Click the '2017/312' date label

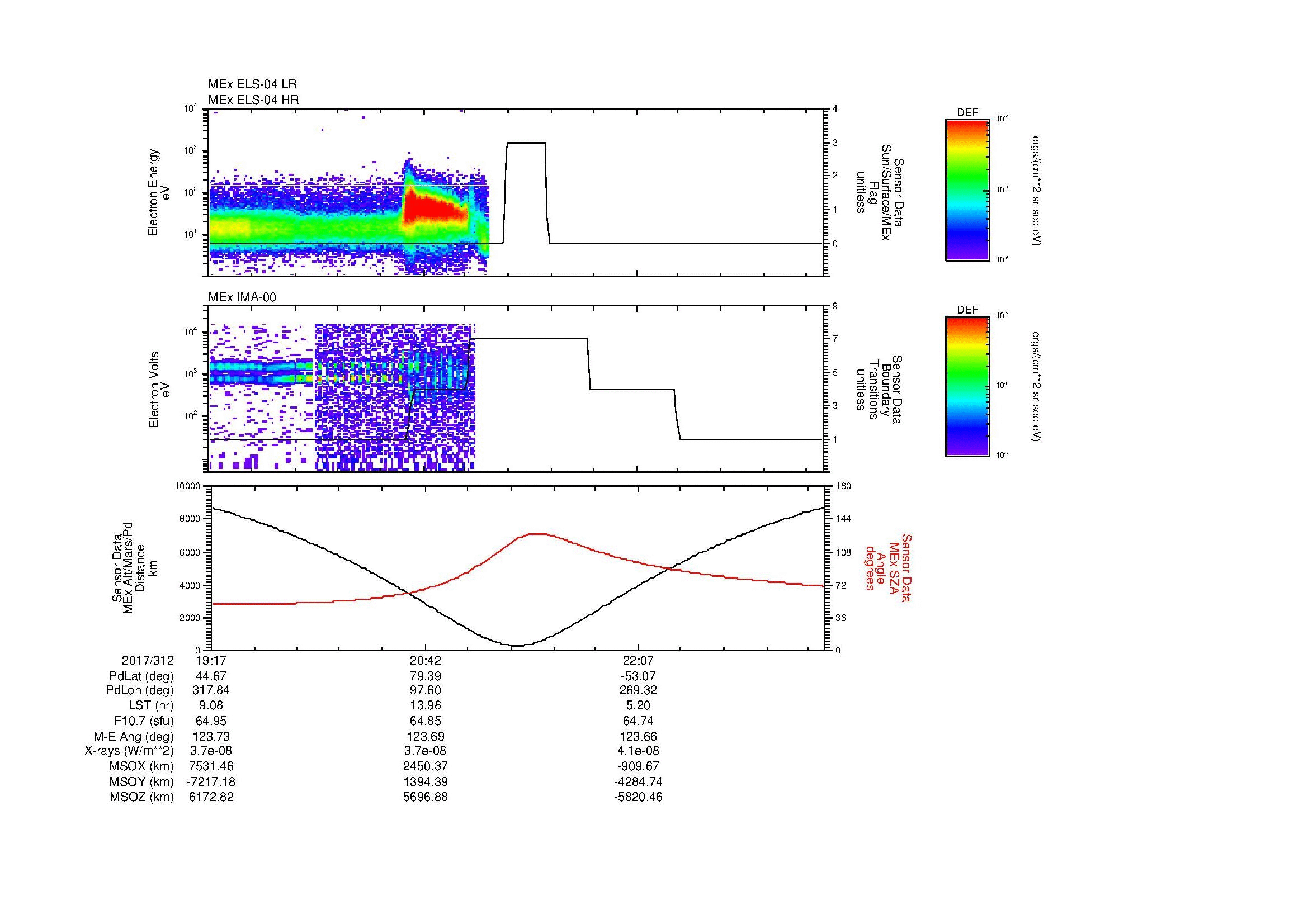tap(148, 661)
